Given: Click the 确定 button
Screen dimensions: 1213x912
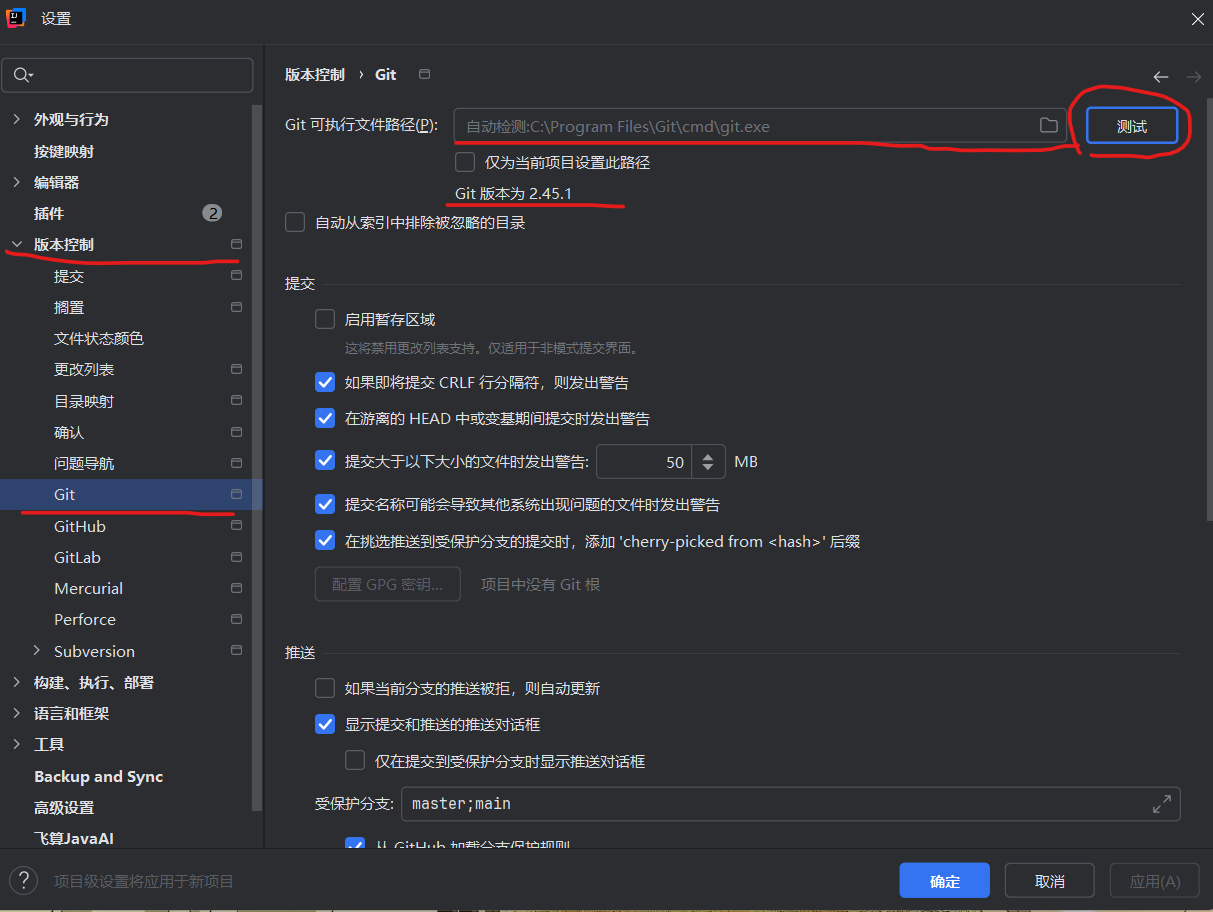Looking at the screenshot, I should (944, 881).
